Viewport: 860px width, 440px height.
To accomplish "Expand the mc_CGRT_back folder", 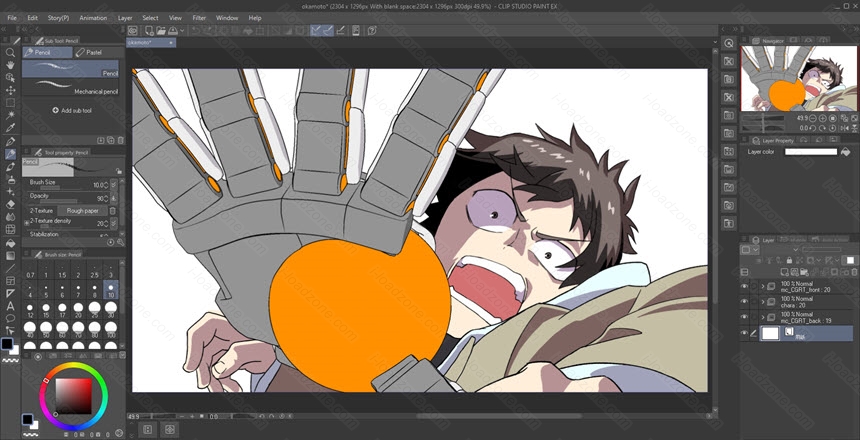I will tap(762, 317).
